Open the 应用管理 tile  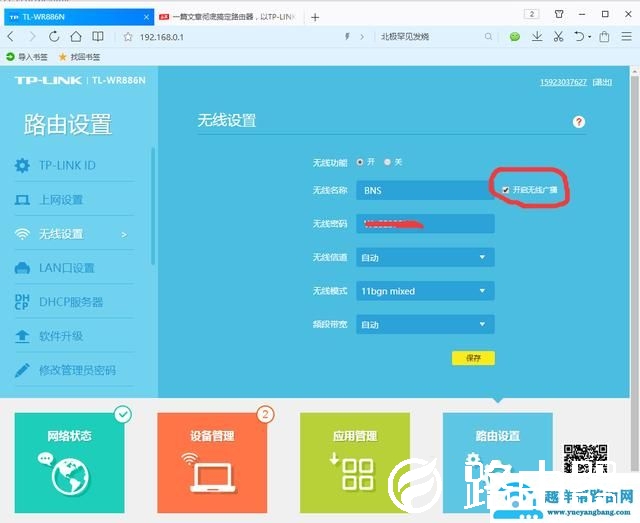355,463
